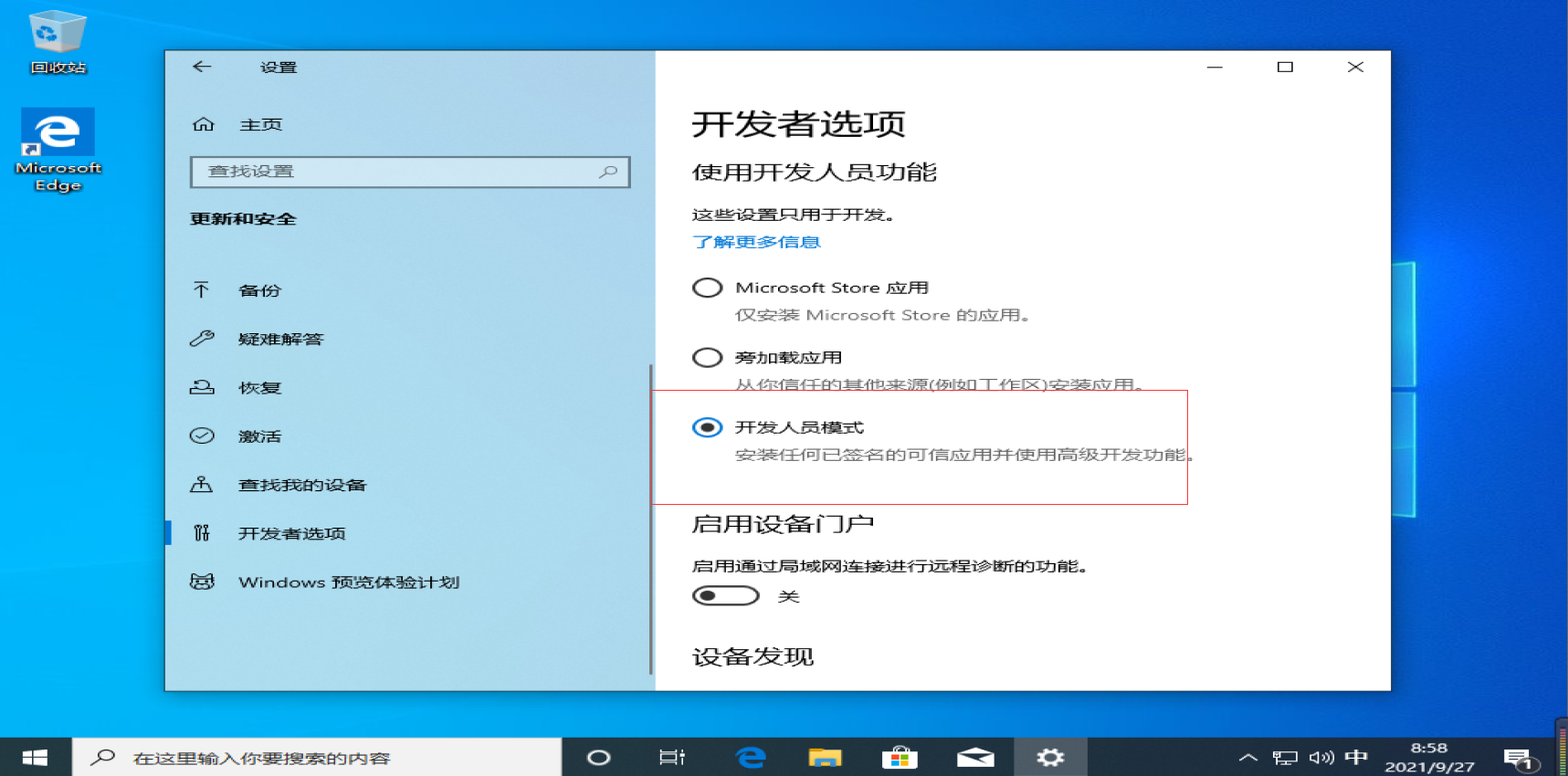The height and width of the screenshot is (776, 1568).
Task: Click the 查找设置 search field
Action: click(410, 172)
